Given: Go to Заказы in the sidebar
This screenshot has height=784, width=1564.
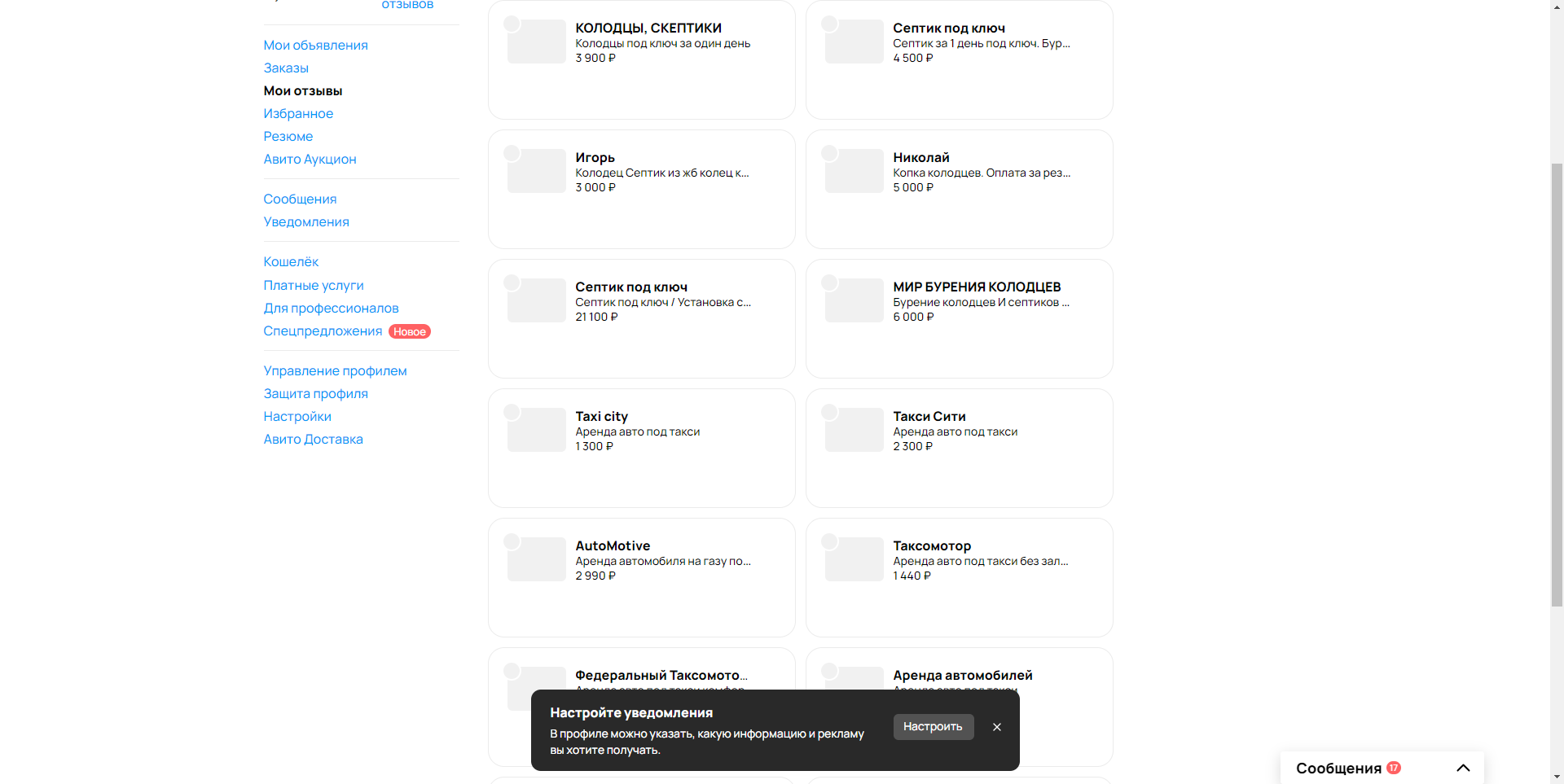Looking at the screenshot, I should click(x=286, y=68).
